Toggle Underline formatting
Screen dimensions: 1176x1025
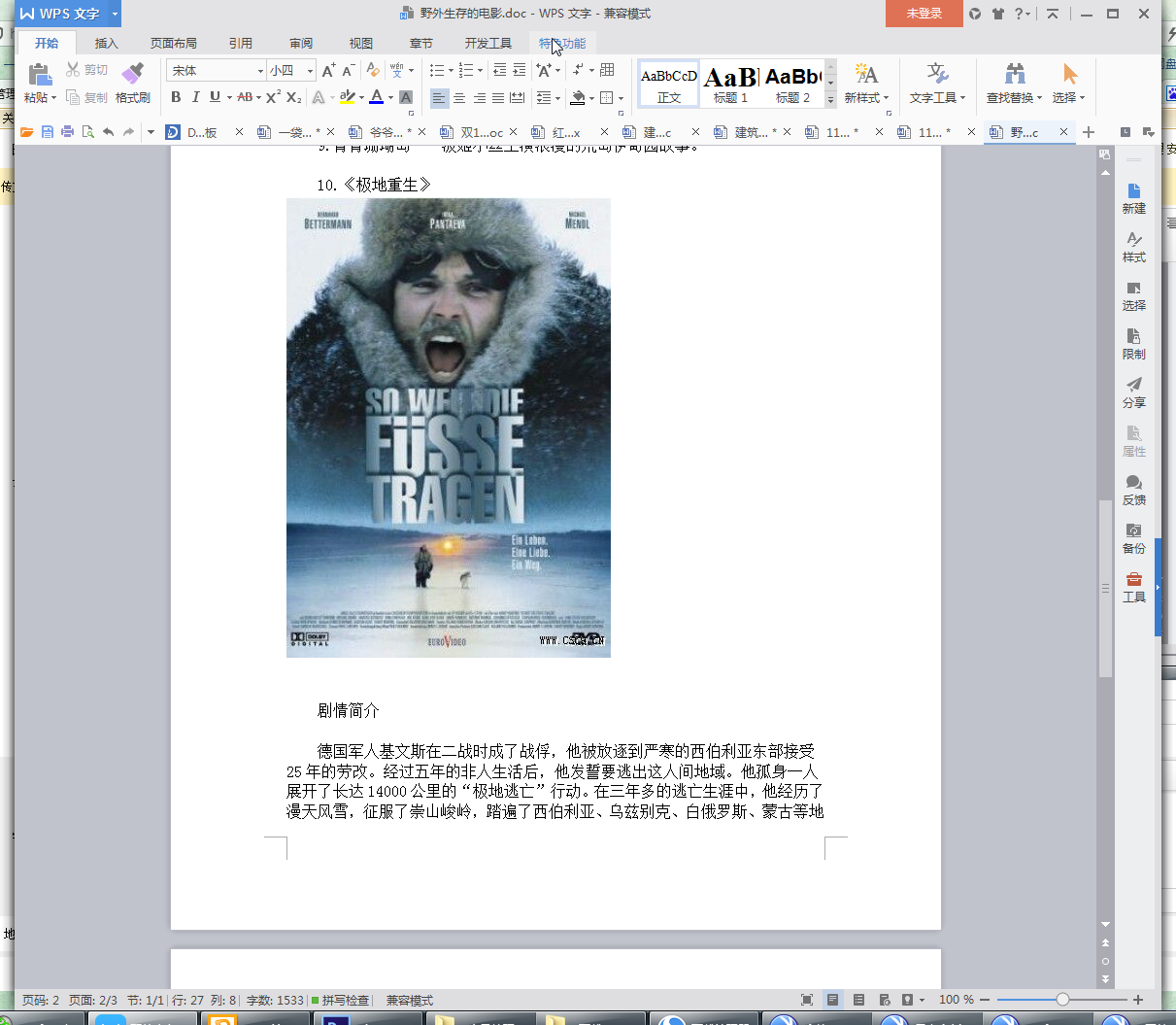point(215,97)
